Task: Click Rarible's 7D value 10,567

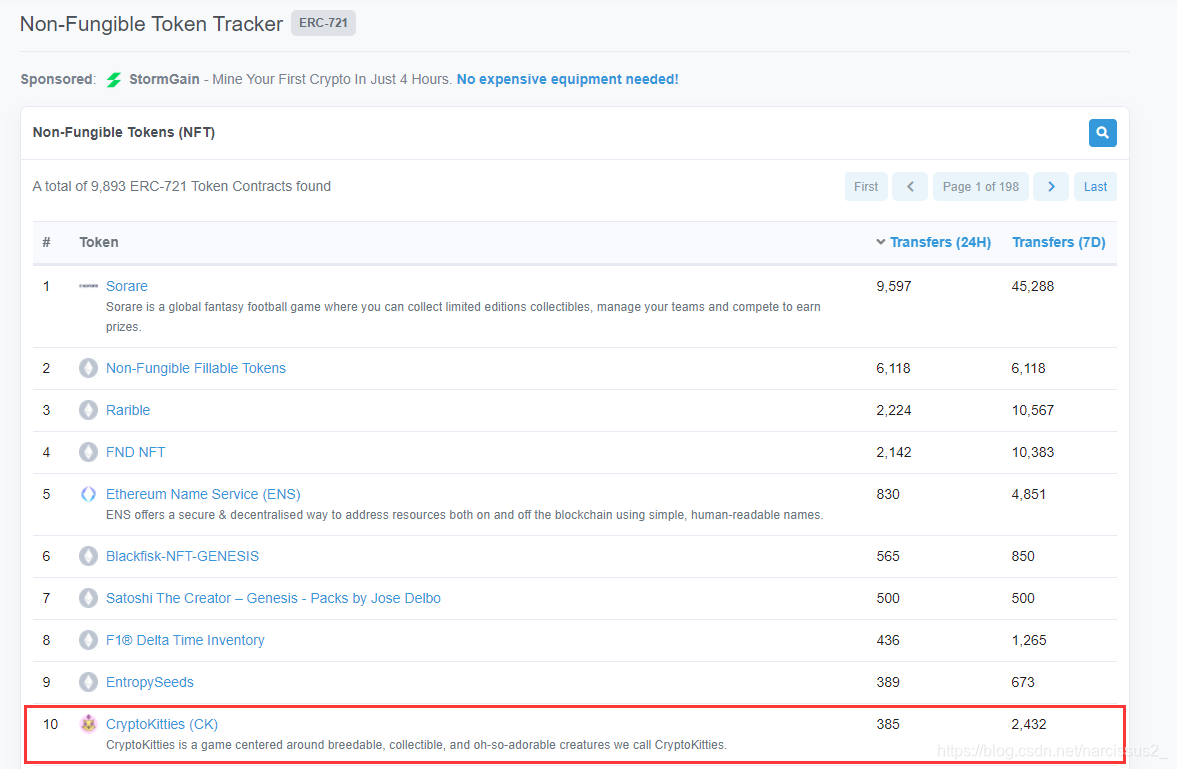Action: click(1032, 410)
